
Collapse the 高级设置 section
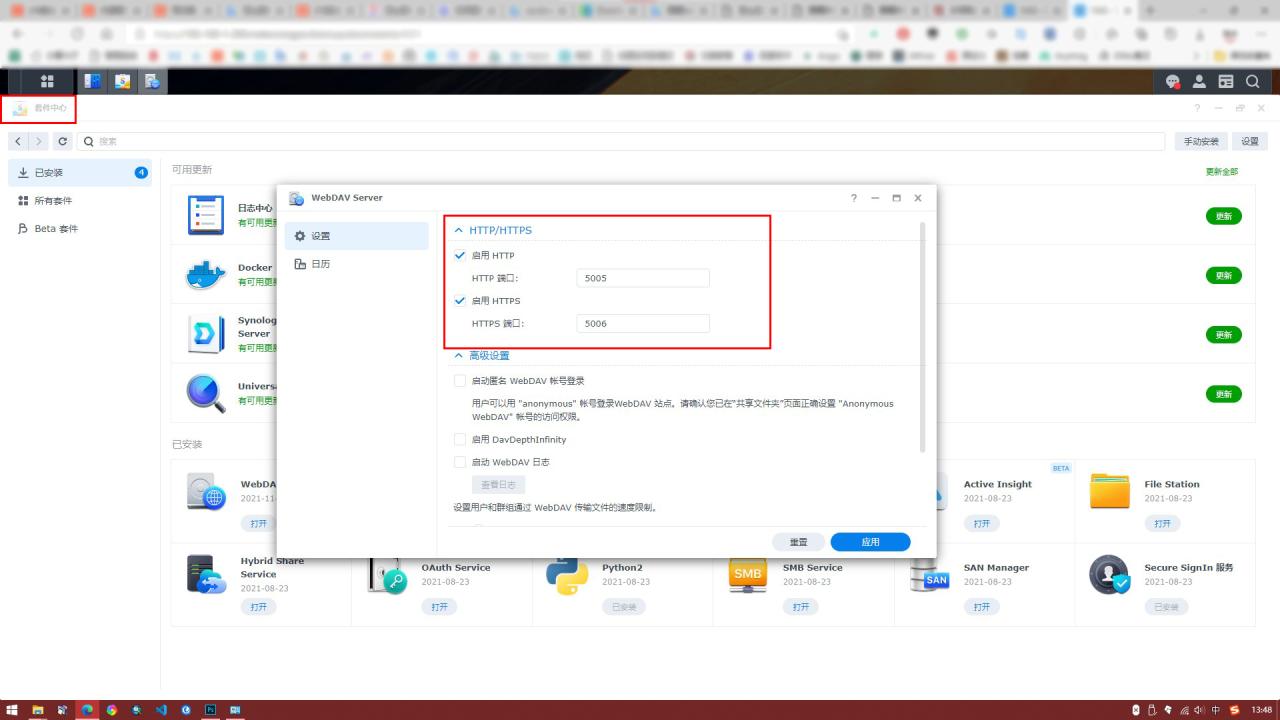coord(459,355)
